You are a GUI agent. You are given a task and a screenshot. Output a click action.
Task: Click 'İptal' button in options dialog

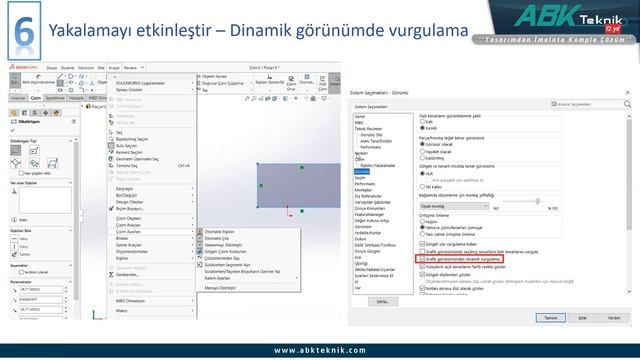582,318
